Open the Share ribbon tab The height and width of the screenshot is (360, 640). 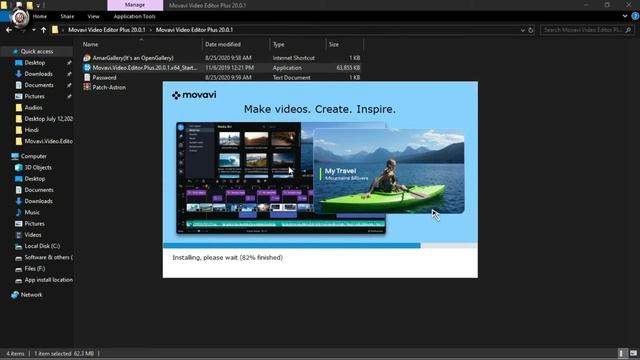[x=67, y=16]
